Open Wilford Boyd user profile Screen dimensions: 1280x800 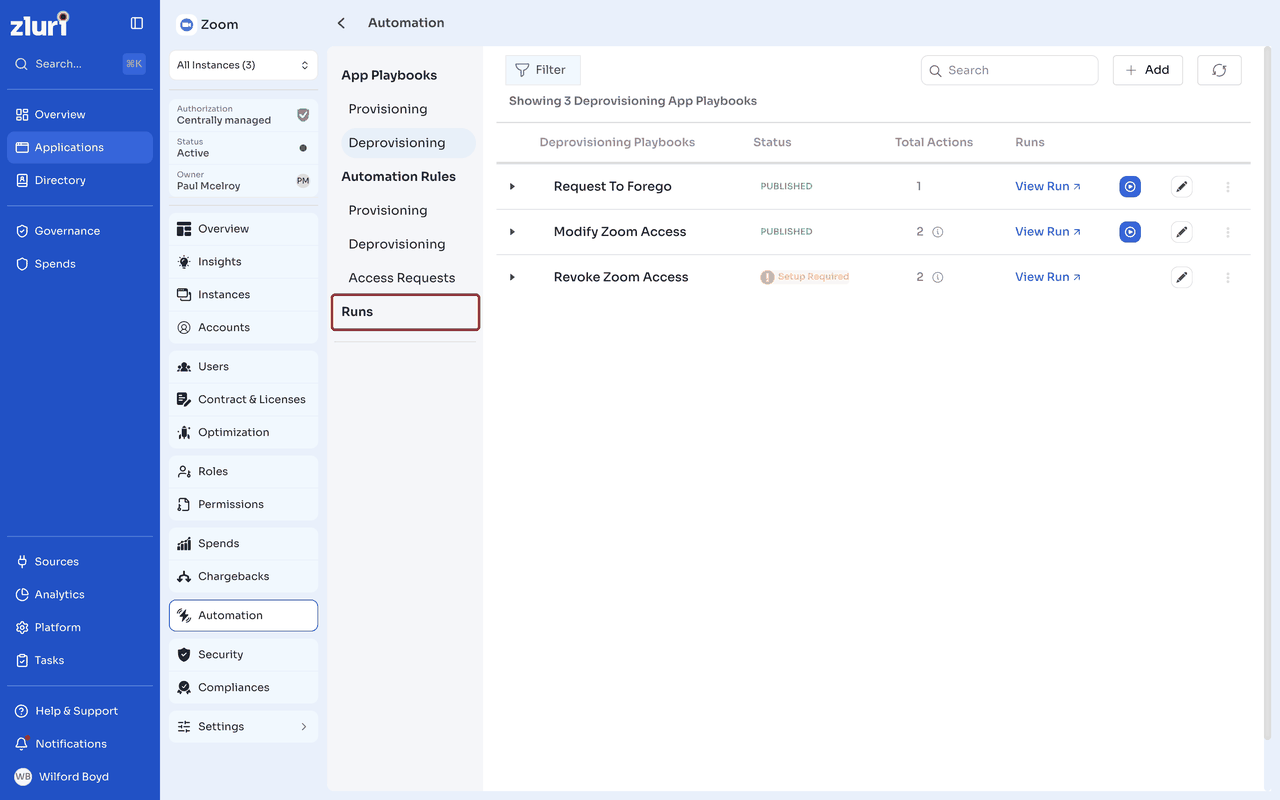click(80, 777)
